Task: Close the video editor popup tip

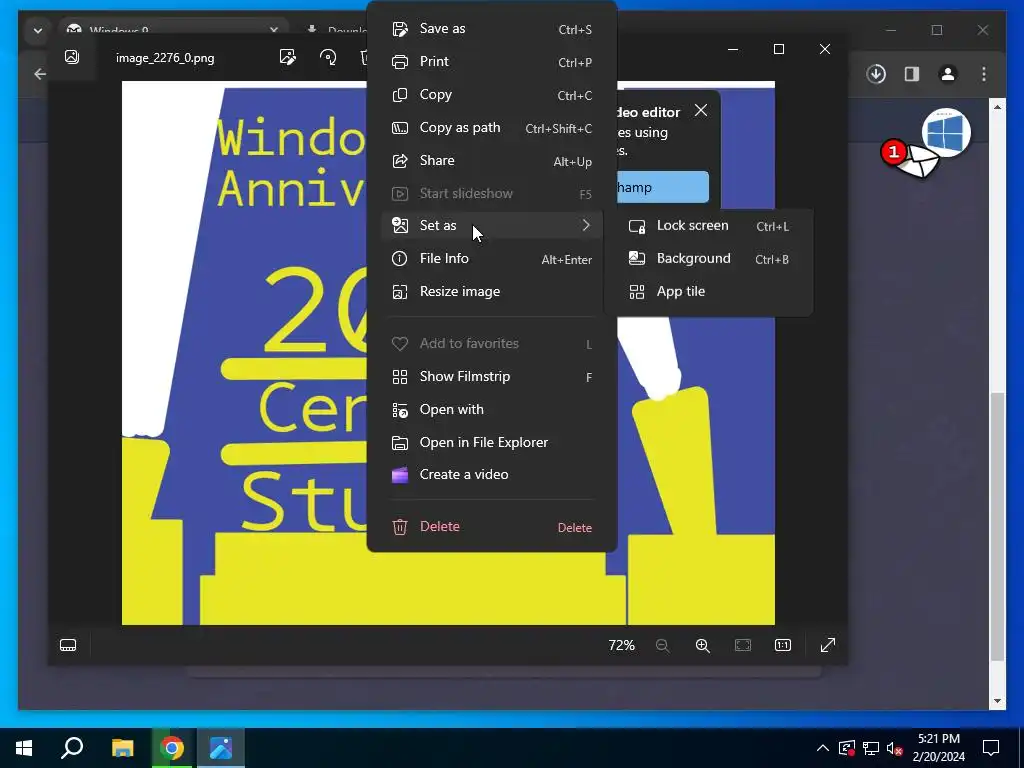Action: coord(701,110)
